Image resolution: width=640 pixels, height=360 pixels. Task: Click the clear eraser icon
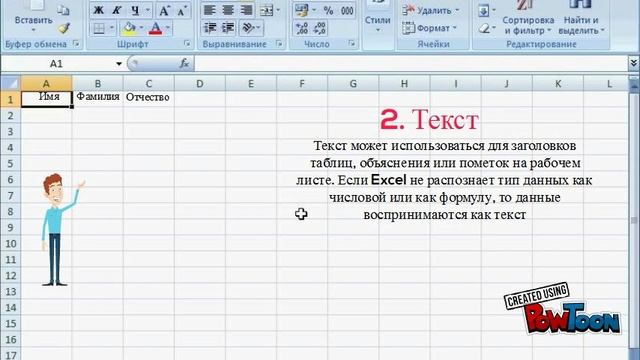click(484, 28)
